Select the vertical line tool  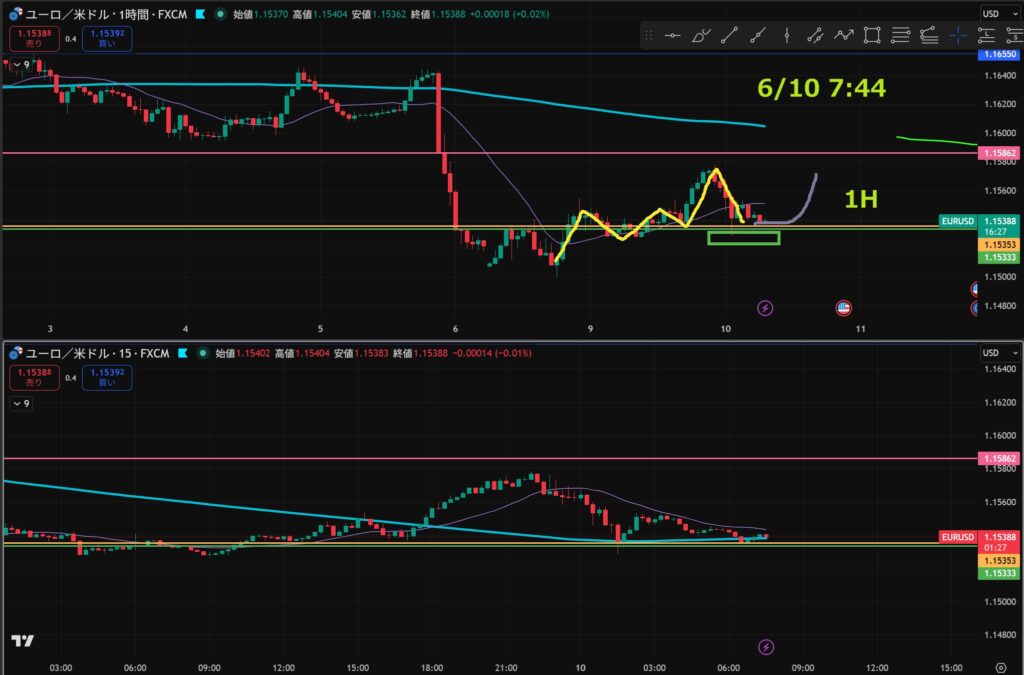pyautogui.click(x=787, y=35)
